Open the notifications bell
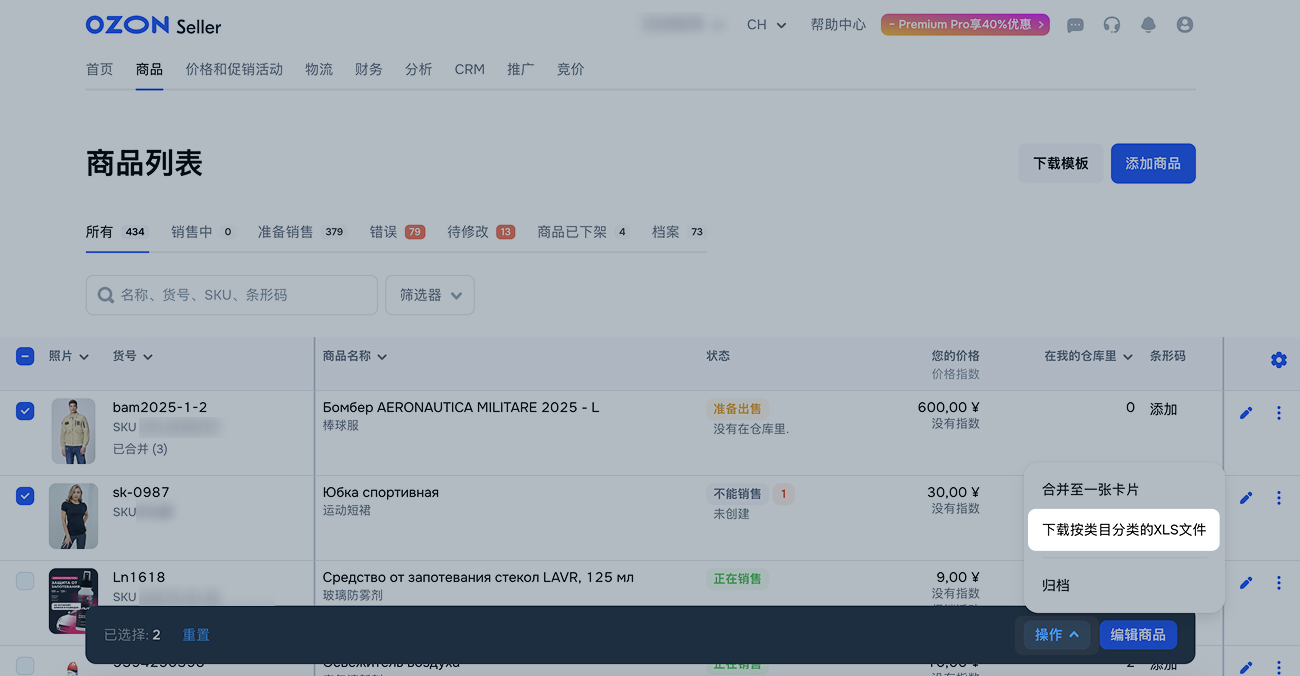1300x676 pixels. (1148, 25)
